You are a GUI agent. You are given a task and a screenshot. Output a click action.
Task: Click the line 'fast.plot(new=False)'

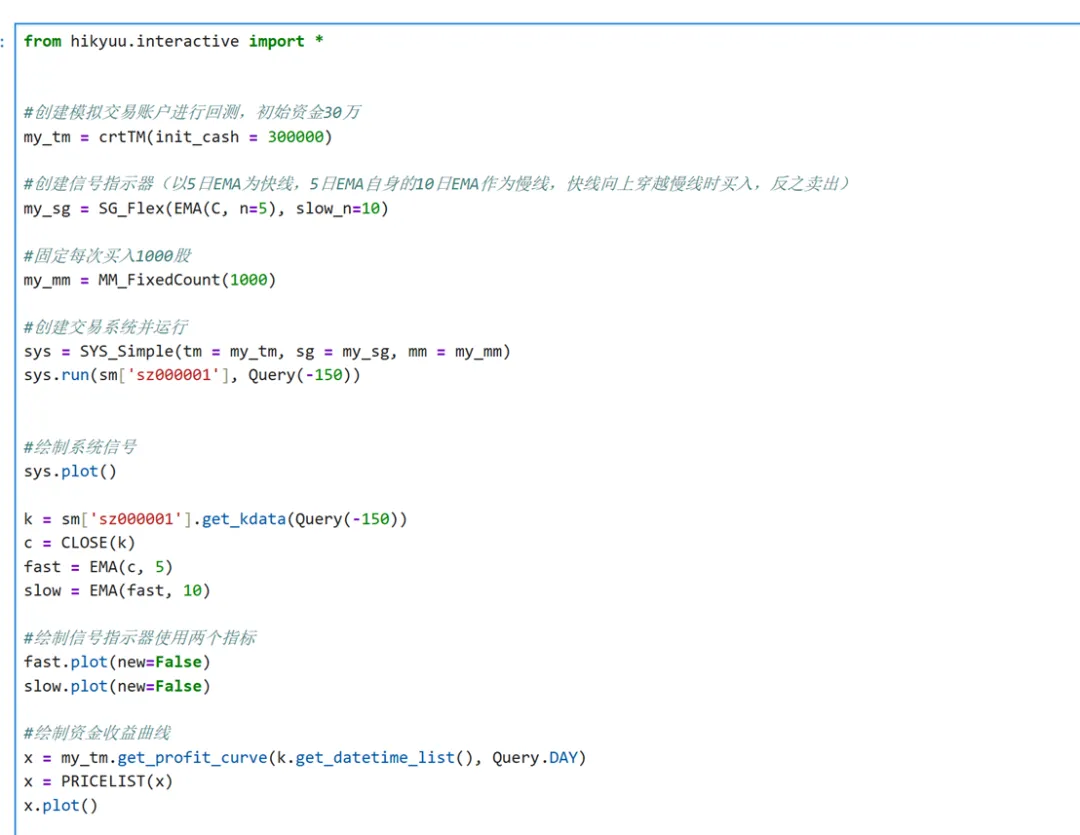[117, 662]
